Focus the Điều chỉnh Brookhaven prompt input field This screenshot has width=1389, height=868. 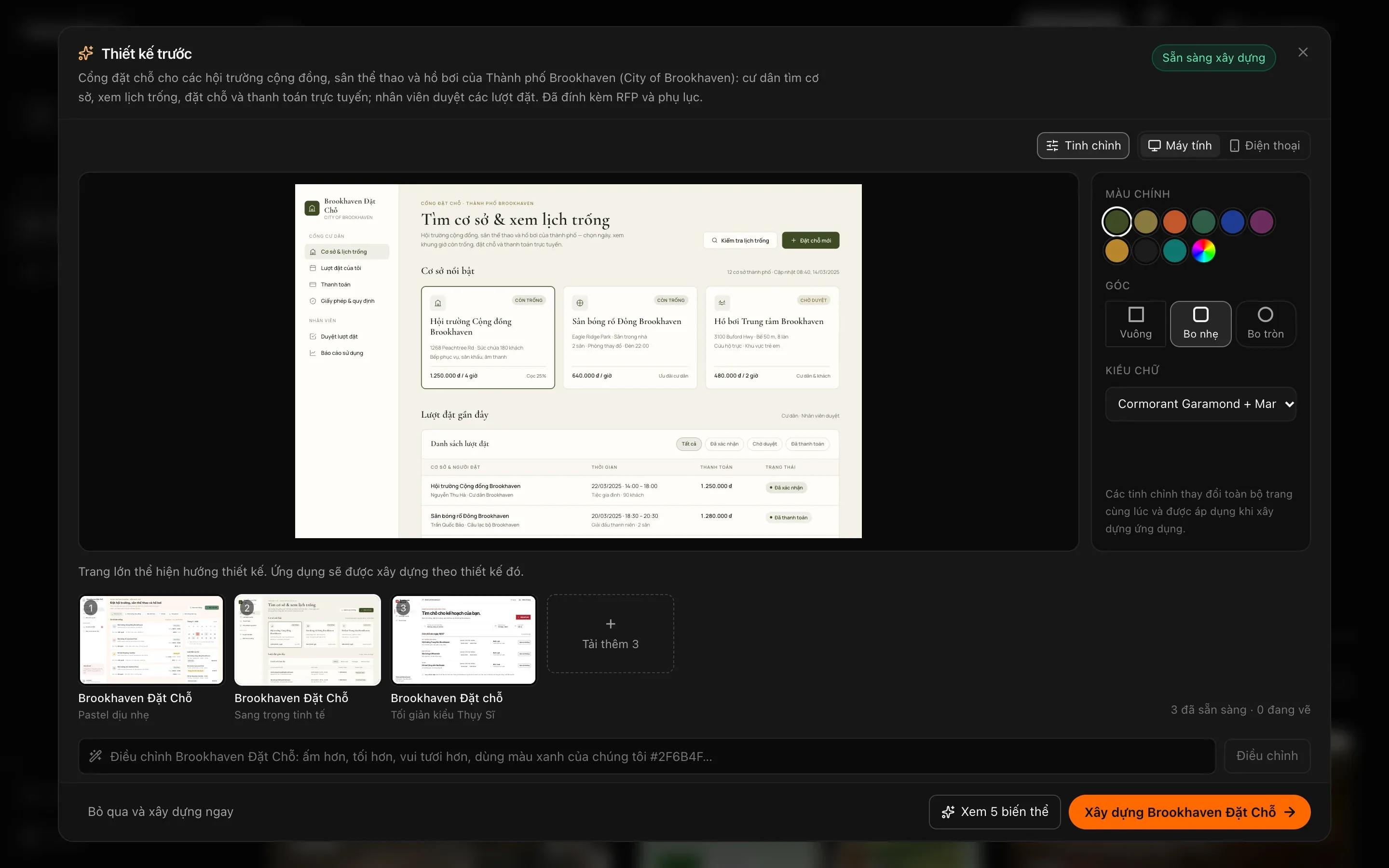(647, 757)
